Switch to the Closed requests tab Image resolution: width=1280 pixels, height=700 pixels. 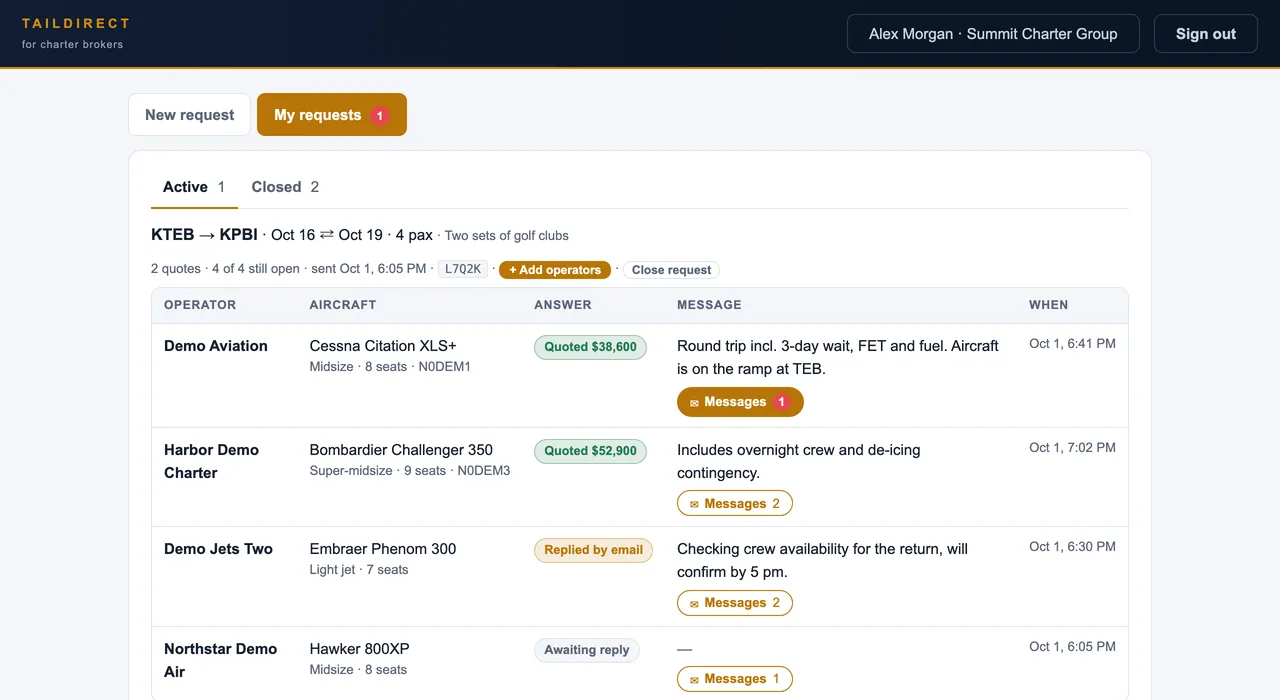click(x=285, y=187)
